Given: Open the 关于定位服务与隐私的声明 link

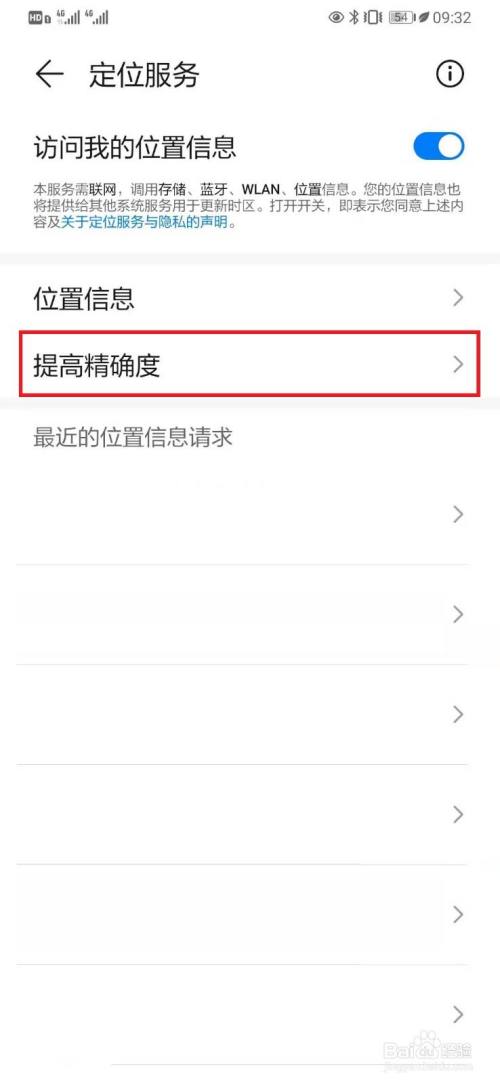Looking at the screenshot, I should tap(145, 223).
